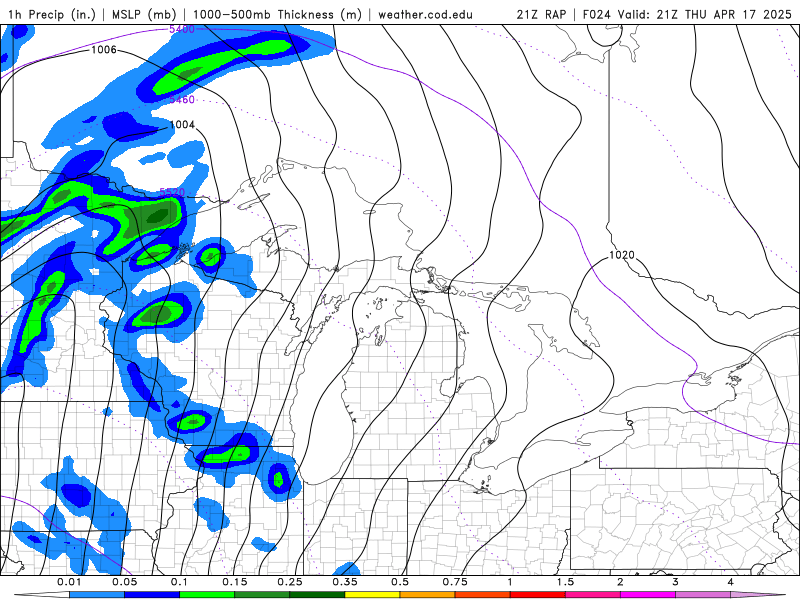Click the purple '5460' thickness label
Image resolution: width=800 pixels, height=600 pixels.
click(x=182, y=99)
